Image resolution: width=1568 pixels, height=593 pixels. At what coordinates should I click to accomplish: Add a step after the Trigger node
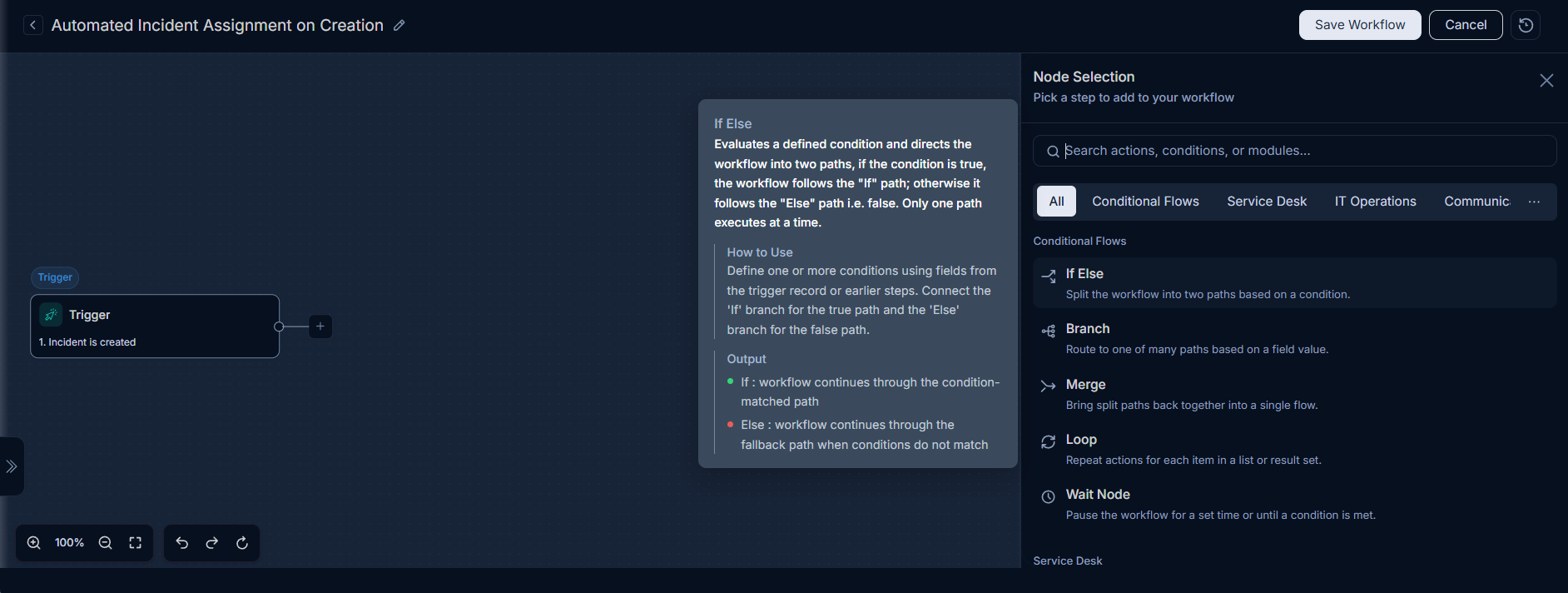(x=320, y=326)
